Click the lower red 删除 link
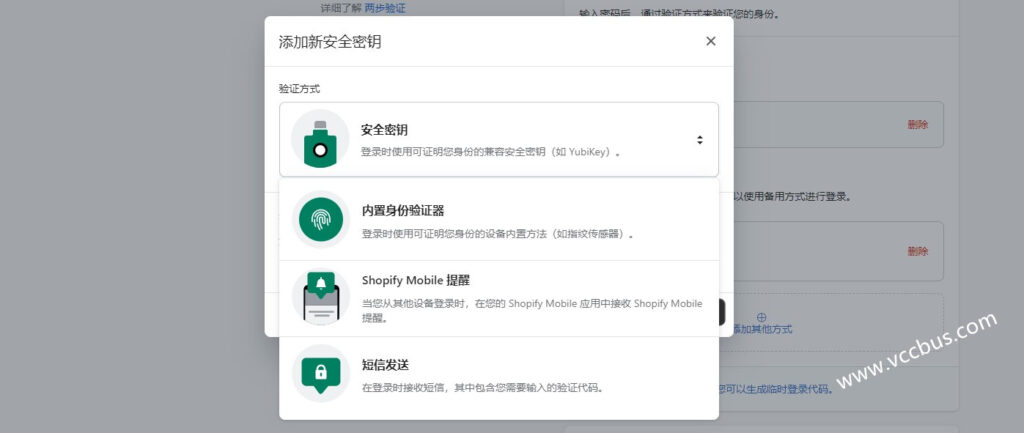Screen dimensions: 1024x433 tap(917, 251)
